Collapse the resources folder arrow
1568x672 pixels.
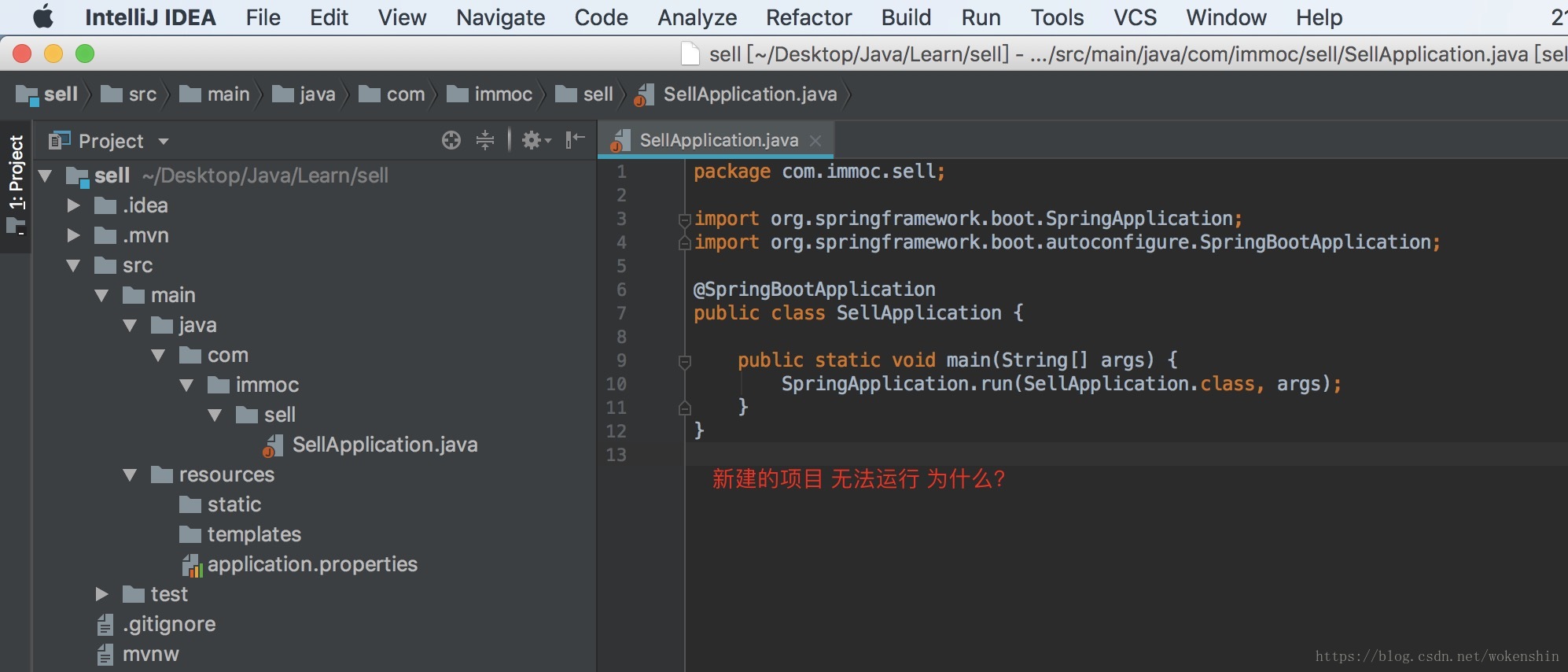tap(131, 474)
